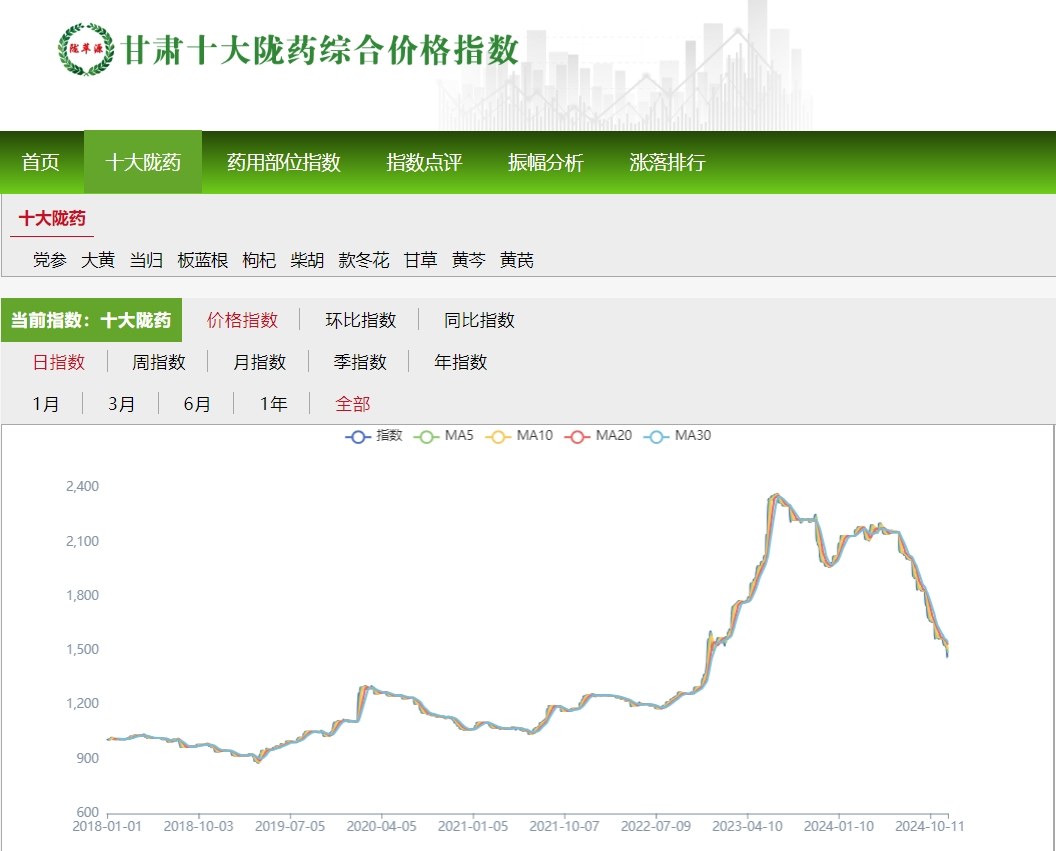Viewport: 1056px width, 851px height.
Task: Open the 首页 navigation item
Action: [x=40, y=162]
